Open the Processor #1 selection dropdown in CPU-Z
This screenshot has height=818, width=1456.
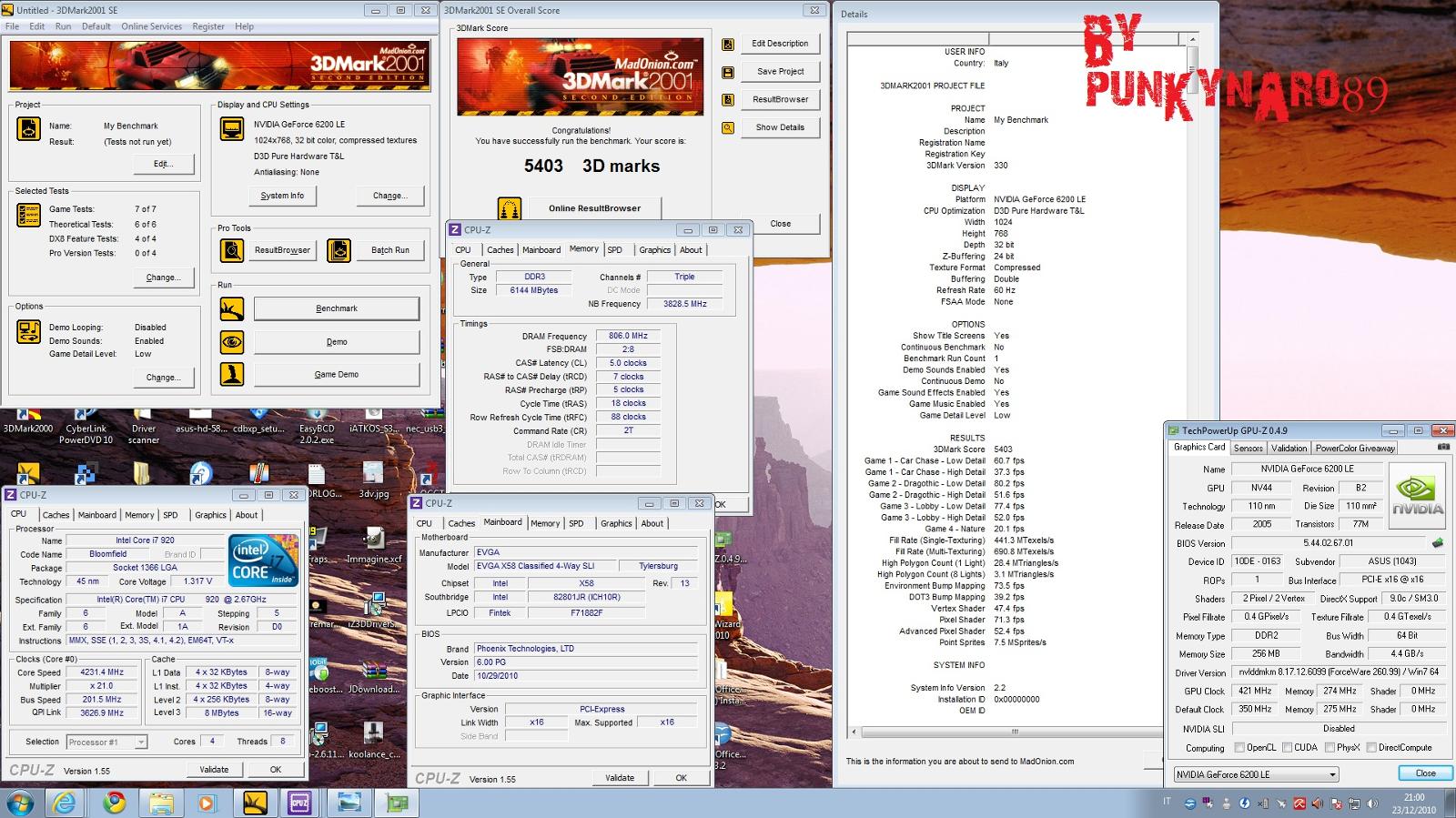click(x=106, y=742)
